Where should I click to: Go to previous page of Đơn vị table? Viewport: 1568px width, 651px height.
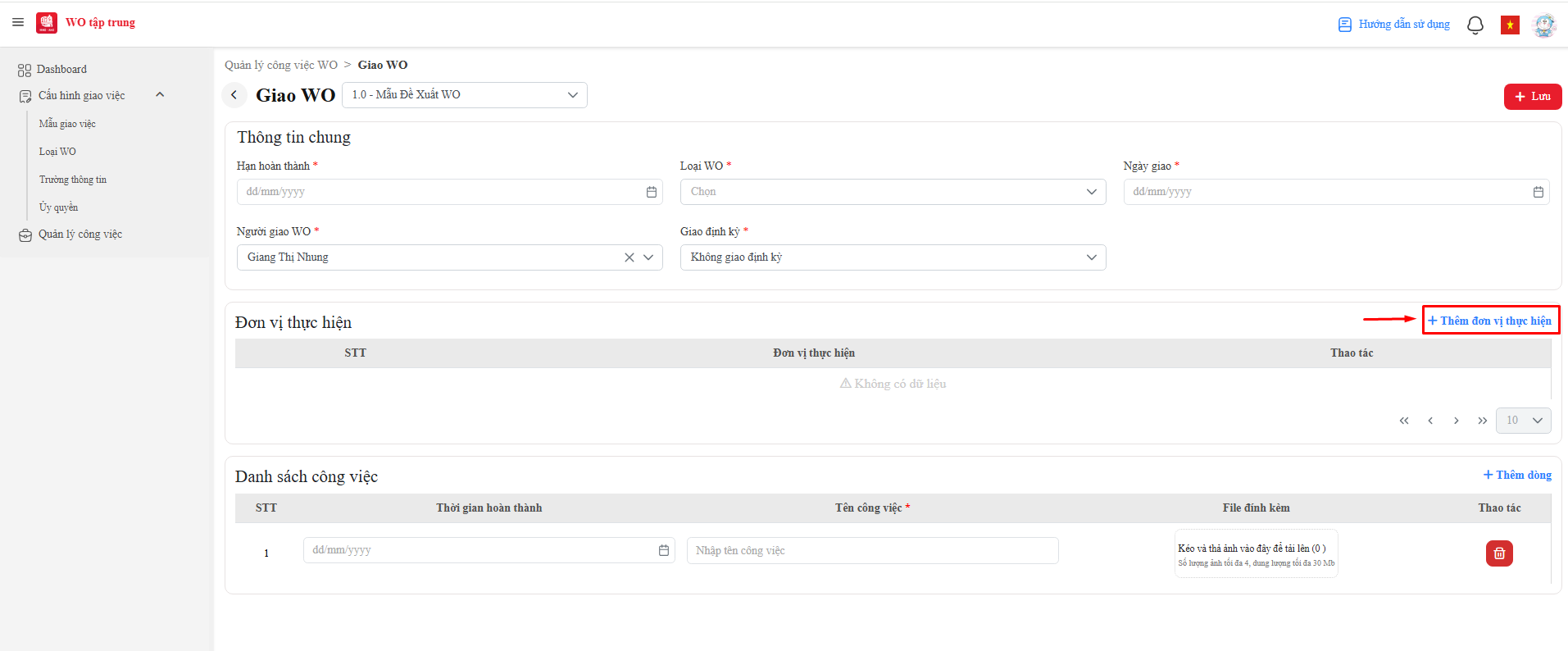1430,421
